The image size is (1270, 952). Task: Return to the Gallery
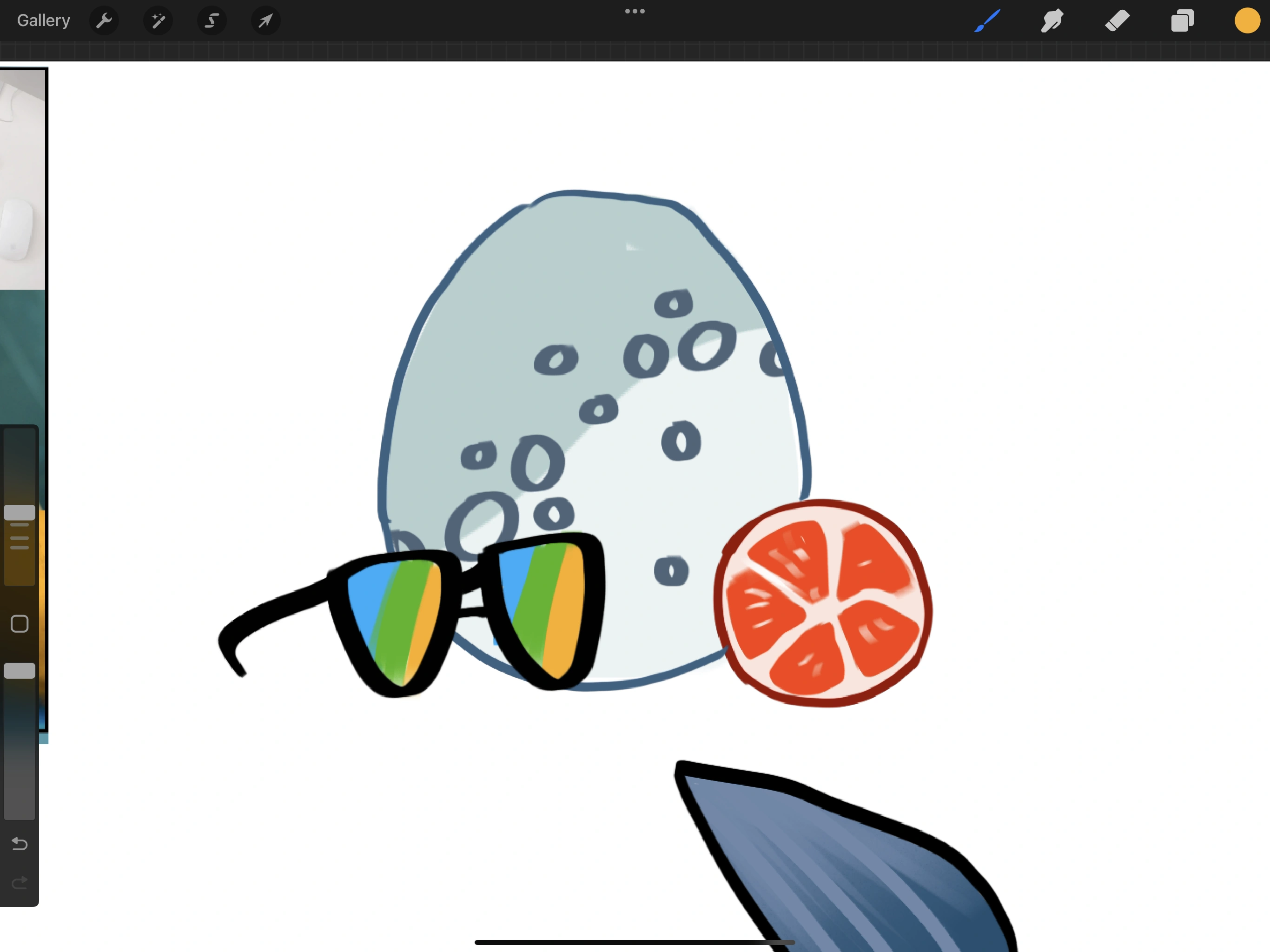pyautogui.click(x=44, y=20)
